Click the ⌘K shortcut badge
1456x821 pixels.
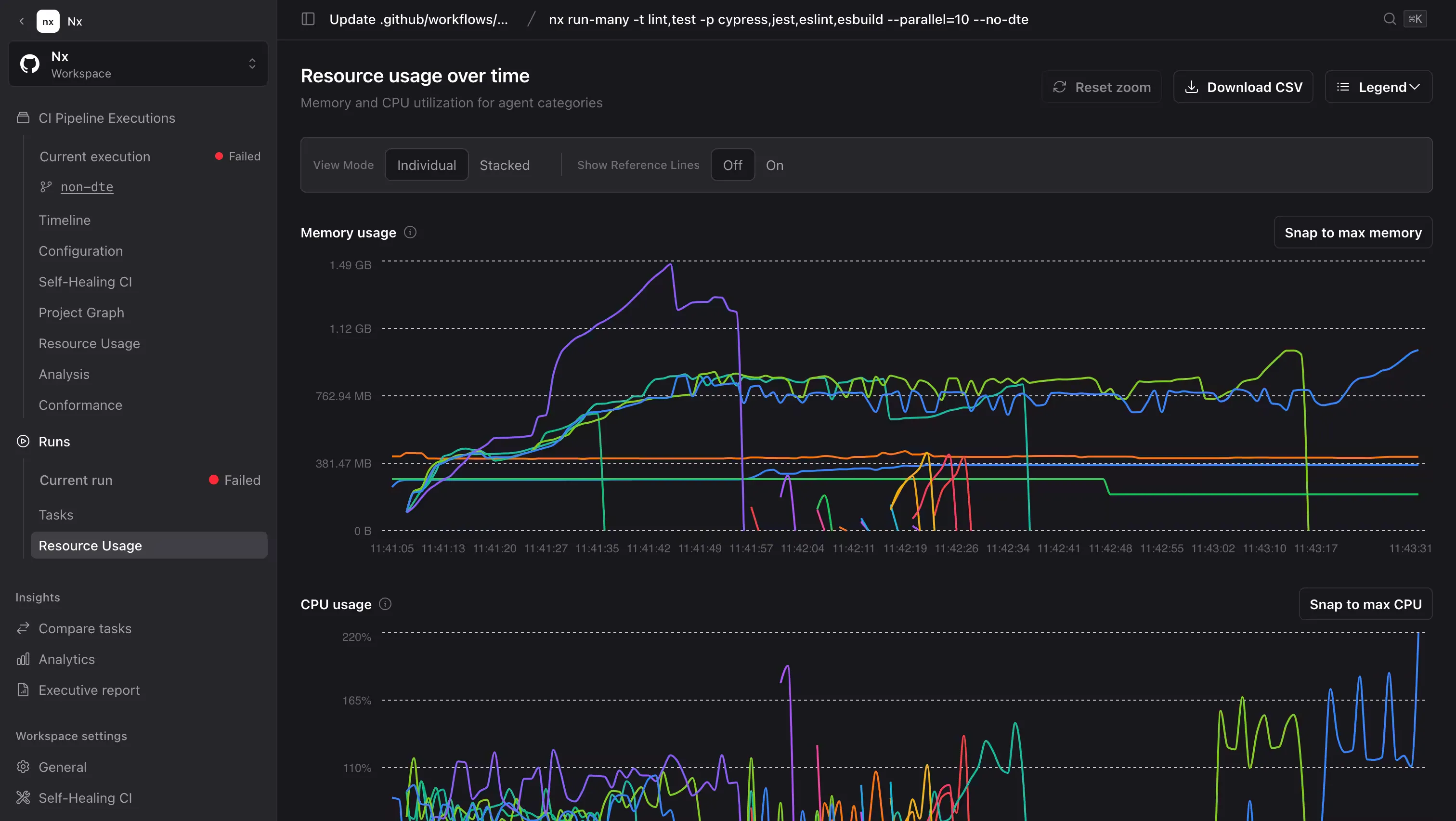pyautogui.click(x=1415, y=19)
